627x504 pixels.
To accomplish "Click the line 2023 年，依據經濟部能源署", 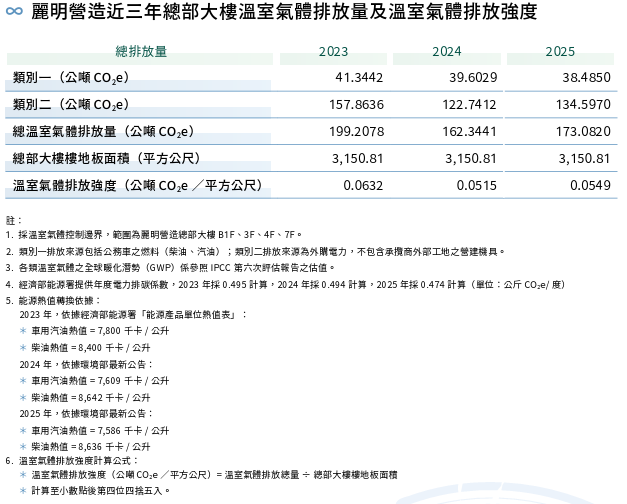I will point(133,315).
